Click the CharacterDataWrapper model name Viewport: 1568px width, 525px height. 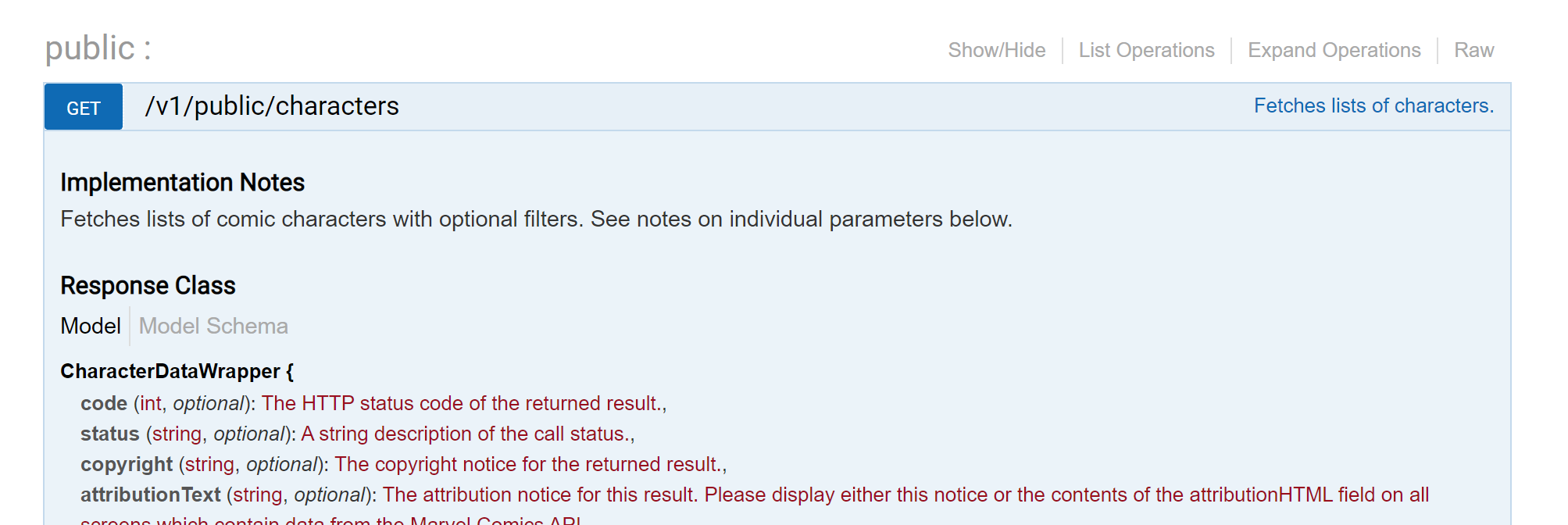[x=170, y=371]
